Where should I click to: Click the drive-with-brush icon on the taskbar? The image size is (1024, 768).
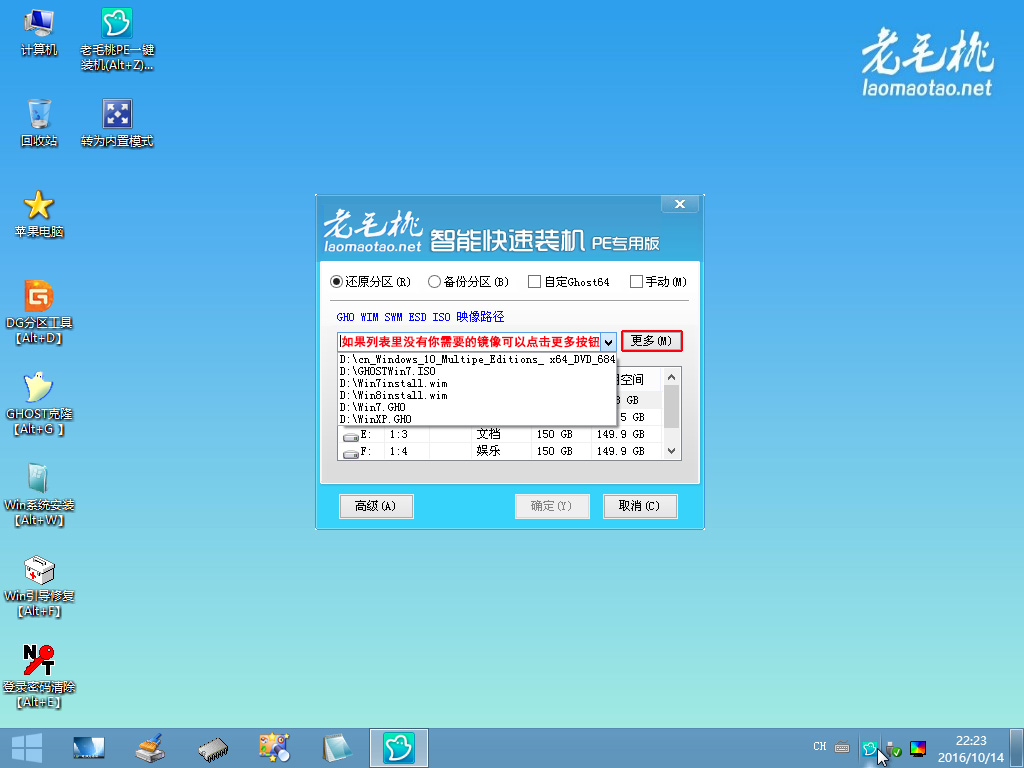click(150, 748)
